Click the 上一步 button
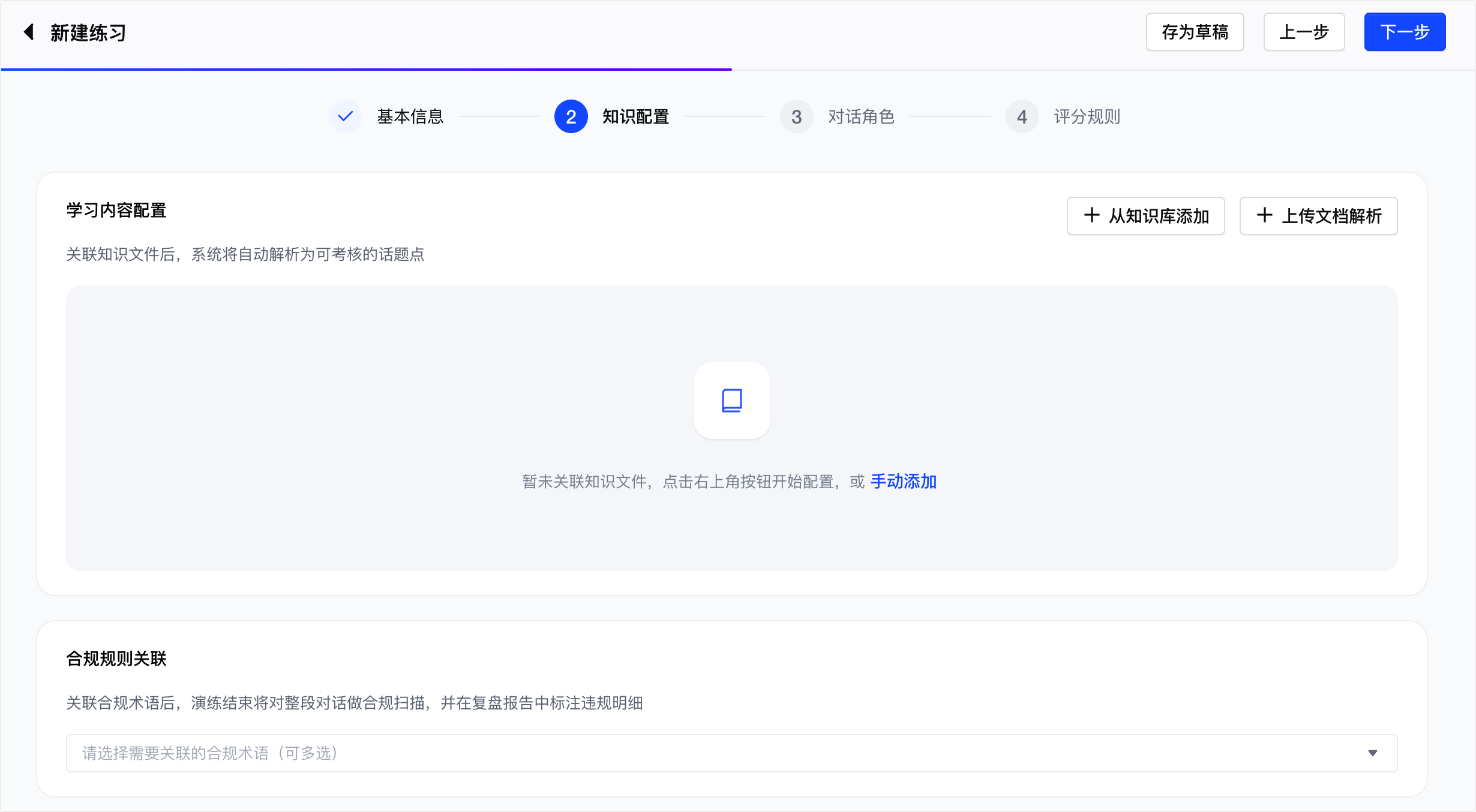 pos(1304,32)
